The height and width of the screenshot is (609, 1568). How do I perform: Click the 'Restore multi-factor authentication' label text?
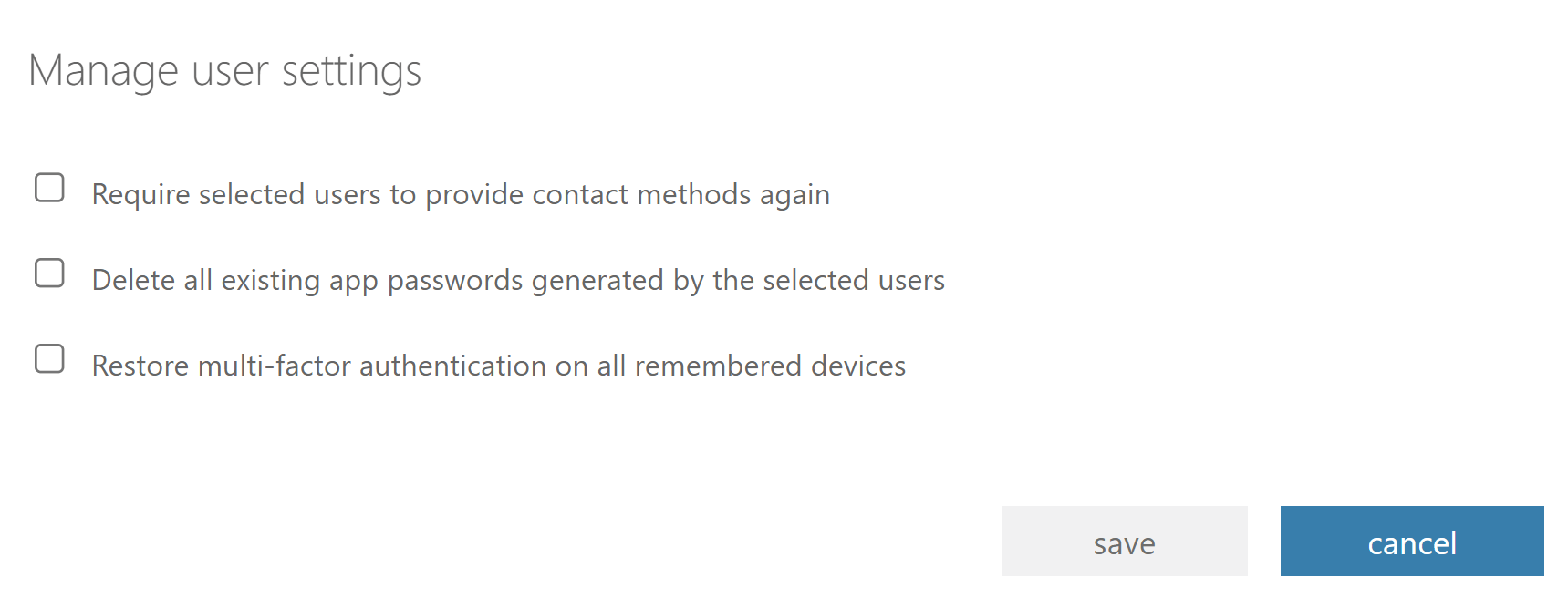click(498, 365)
